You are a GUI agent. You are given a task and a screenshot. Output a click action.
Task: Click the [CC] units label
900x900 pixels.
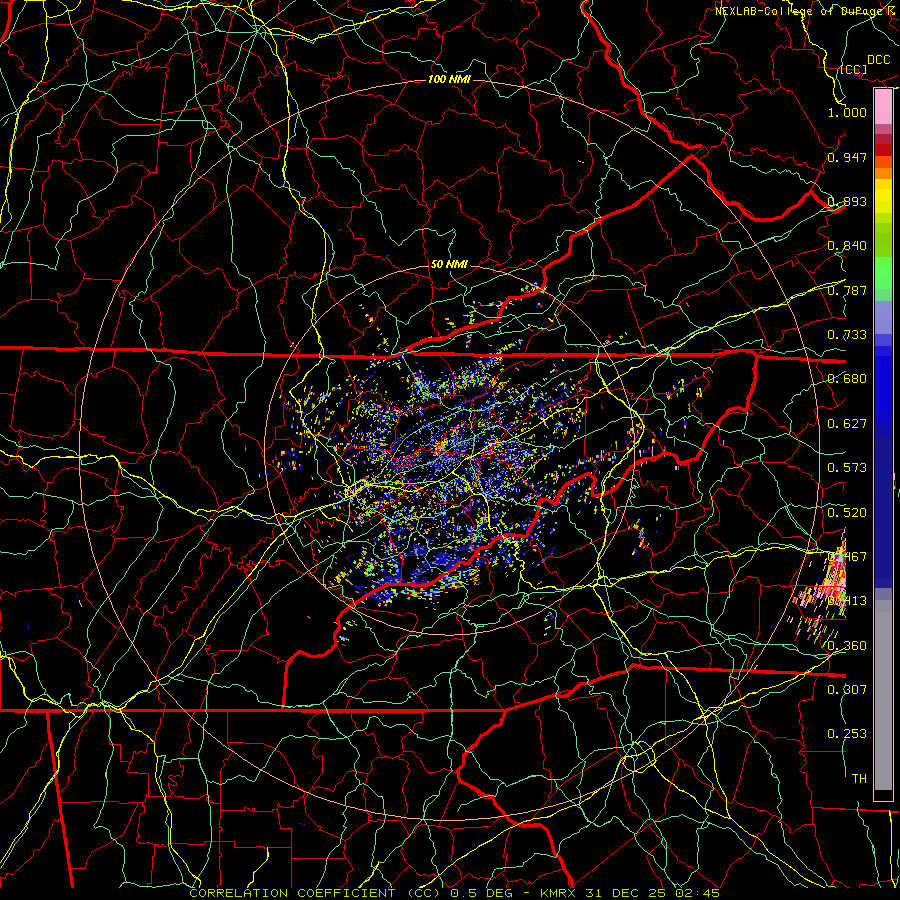pos(853,70)
